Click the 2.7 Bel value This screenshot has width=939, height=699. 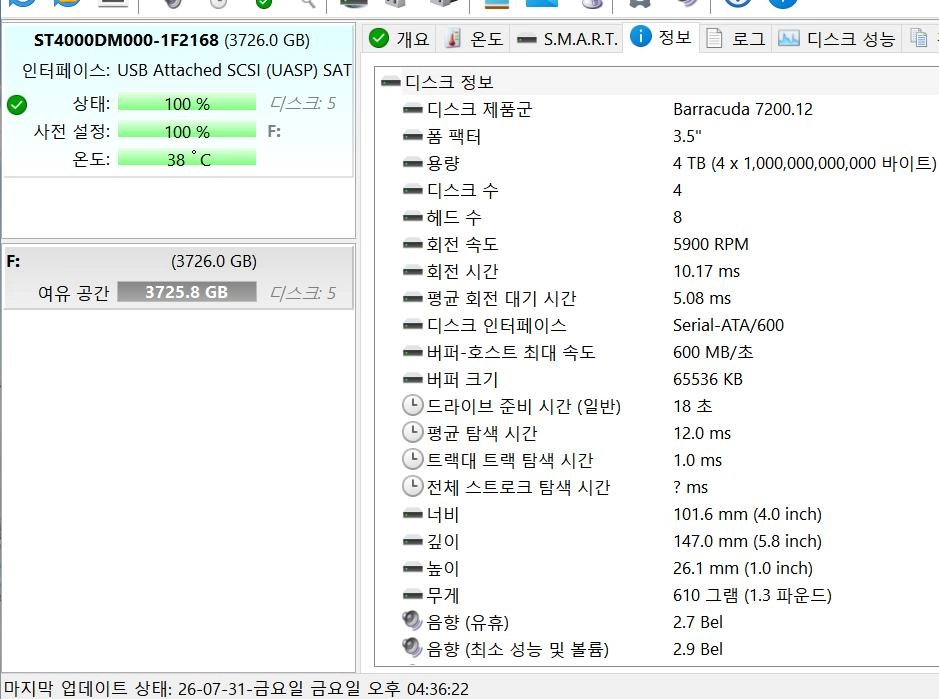(x=698, y=622)
